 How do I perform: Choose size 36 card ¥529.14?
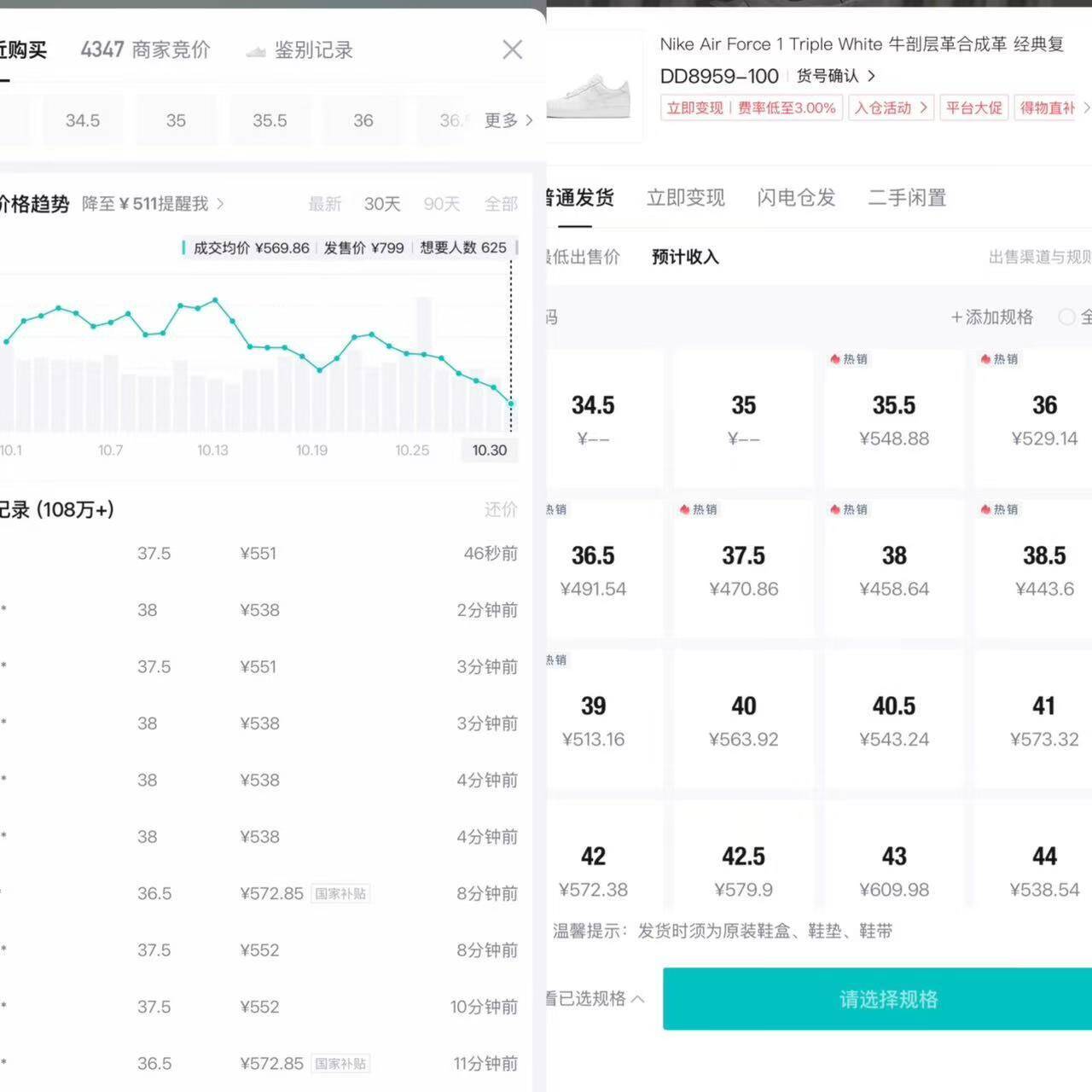pyautogui.click(x=1034, y=418)
